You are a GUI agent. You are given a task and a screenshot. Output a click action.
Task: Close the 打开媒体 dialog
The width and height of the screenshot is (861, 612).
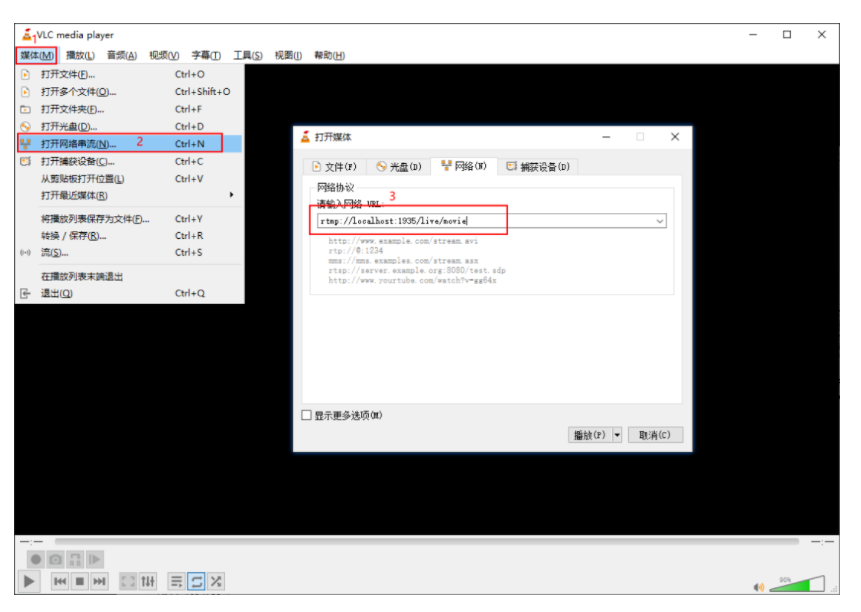pyautogui.click(x=675, y=137)
